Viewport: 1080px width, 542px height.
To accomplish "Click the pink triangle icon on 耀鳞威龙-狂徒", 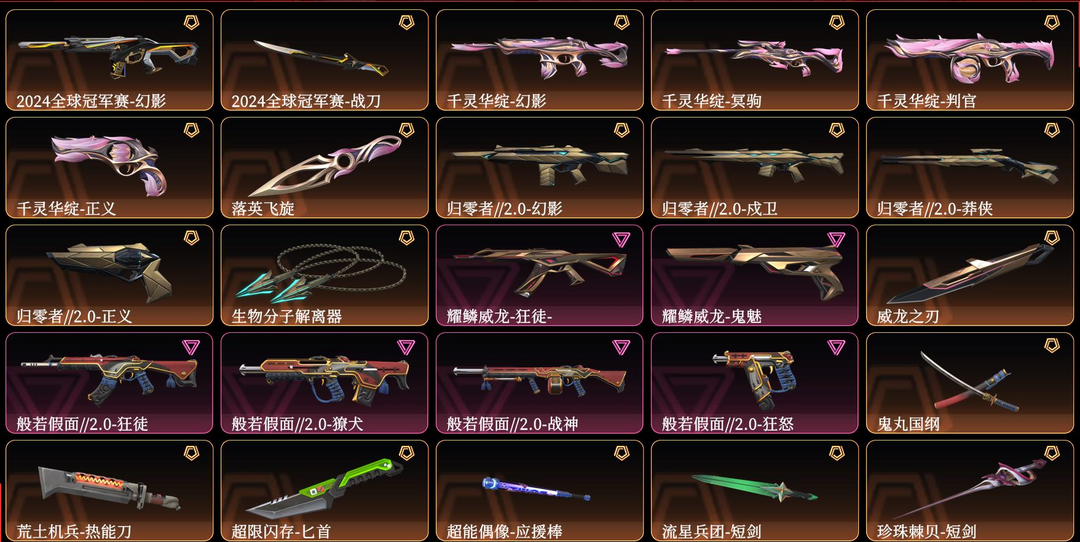I will 621,239.
